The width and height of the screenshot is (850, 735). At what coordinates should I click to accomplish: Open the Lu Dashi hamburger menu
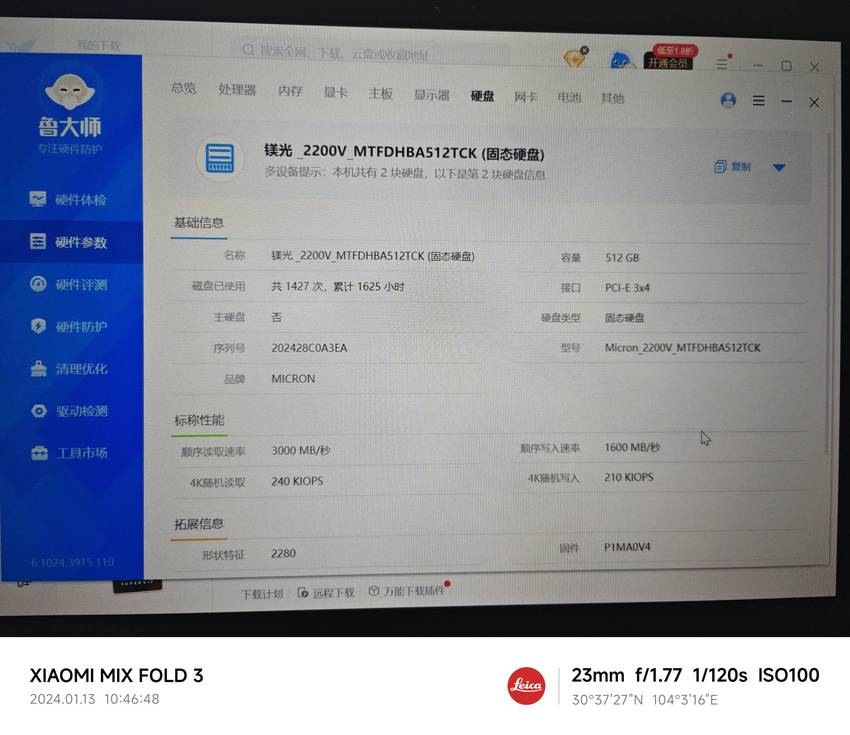tap(759, 100)
